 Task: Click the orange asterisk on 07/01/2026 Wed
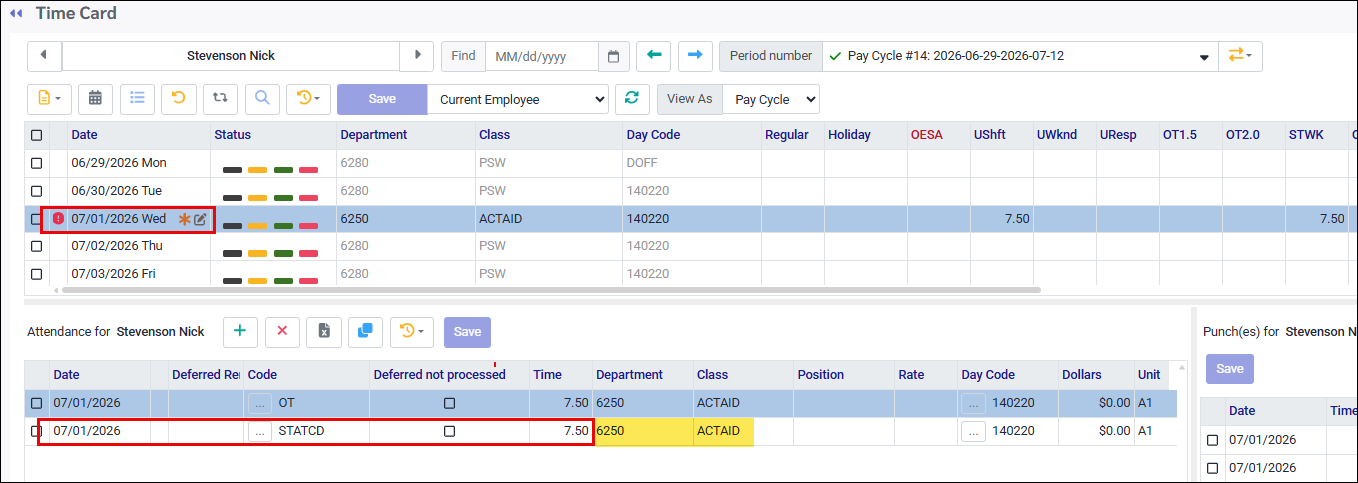184,219
